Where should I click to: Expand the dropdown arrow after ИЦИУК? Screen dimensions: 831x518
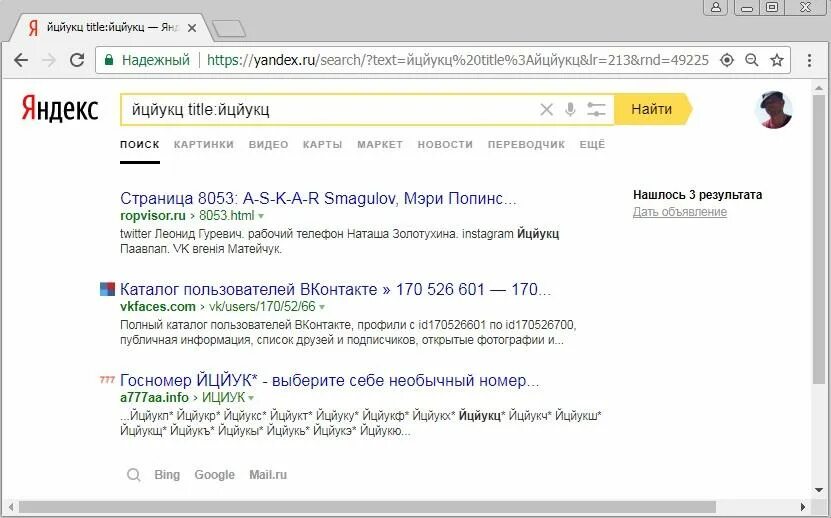tap(251, 398)
